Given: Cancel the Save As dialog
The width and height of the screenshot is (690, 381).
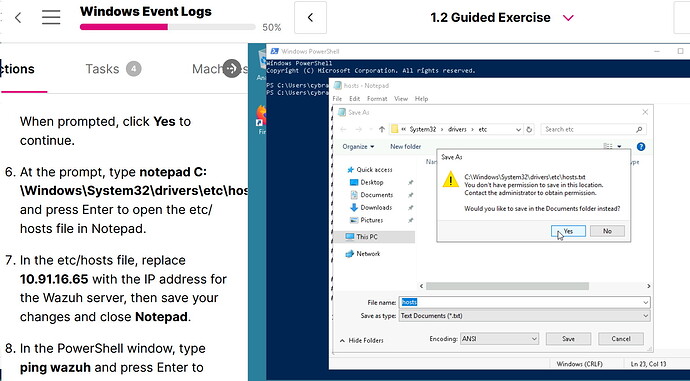Looking at the screenshot, I should 620,339.
